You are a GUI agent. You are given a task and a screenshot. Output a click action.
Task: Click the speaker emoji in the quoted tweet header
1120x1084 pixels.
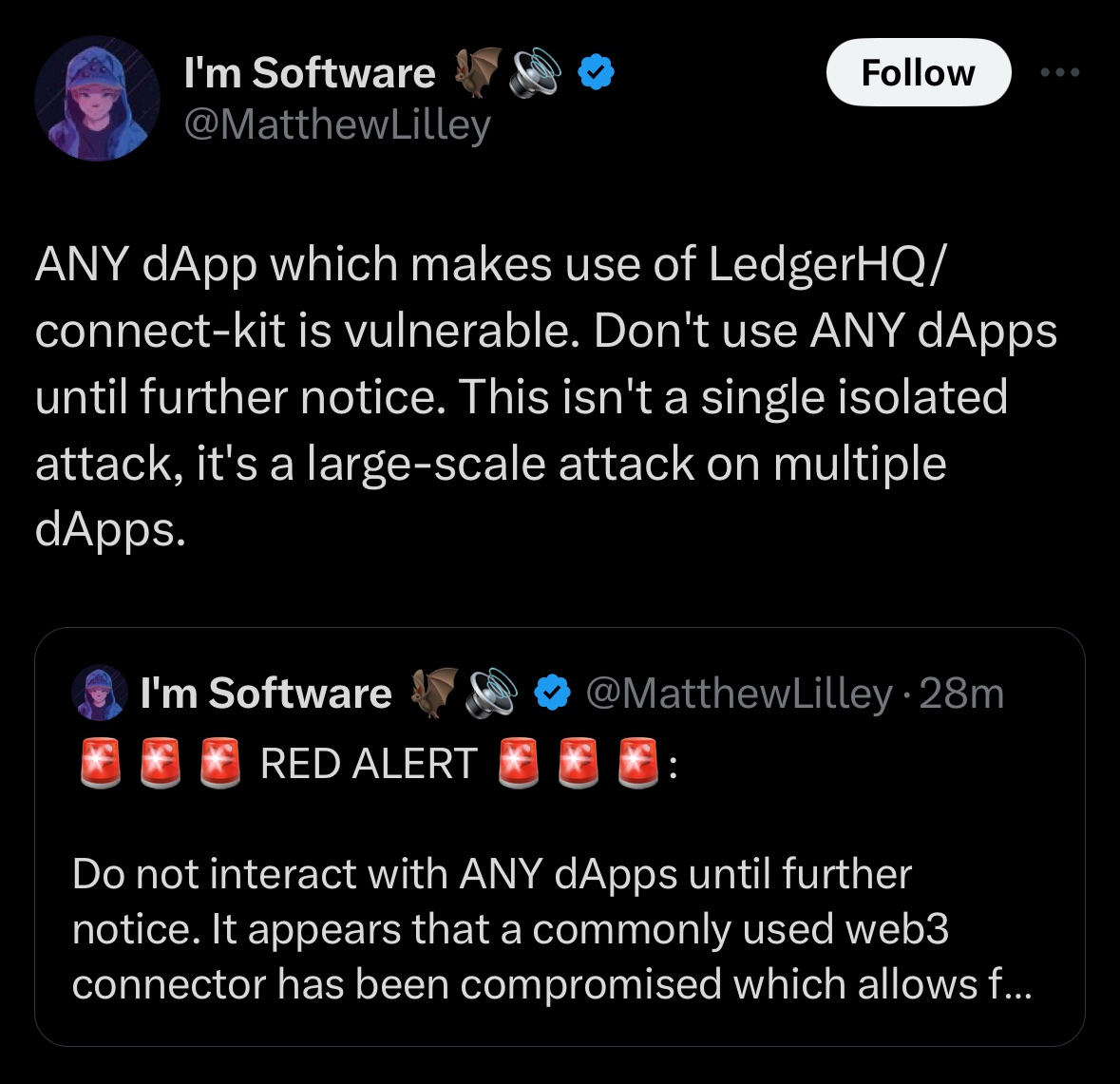493,693
